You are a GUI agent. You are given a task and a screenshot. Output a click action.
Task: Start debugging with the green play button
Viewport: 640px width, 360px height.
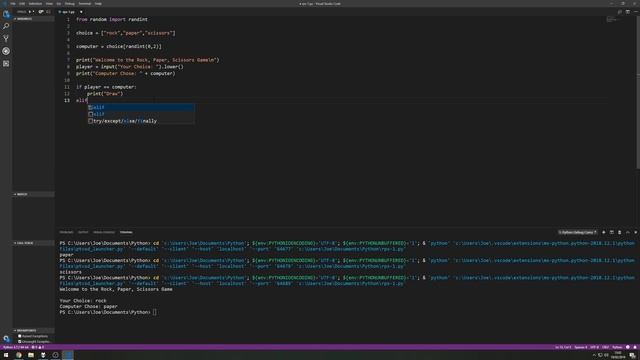pos(29,12)
